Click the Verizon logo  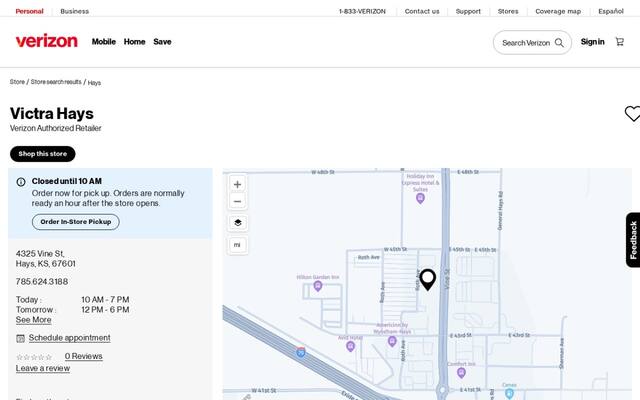point(47,41)
